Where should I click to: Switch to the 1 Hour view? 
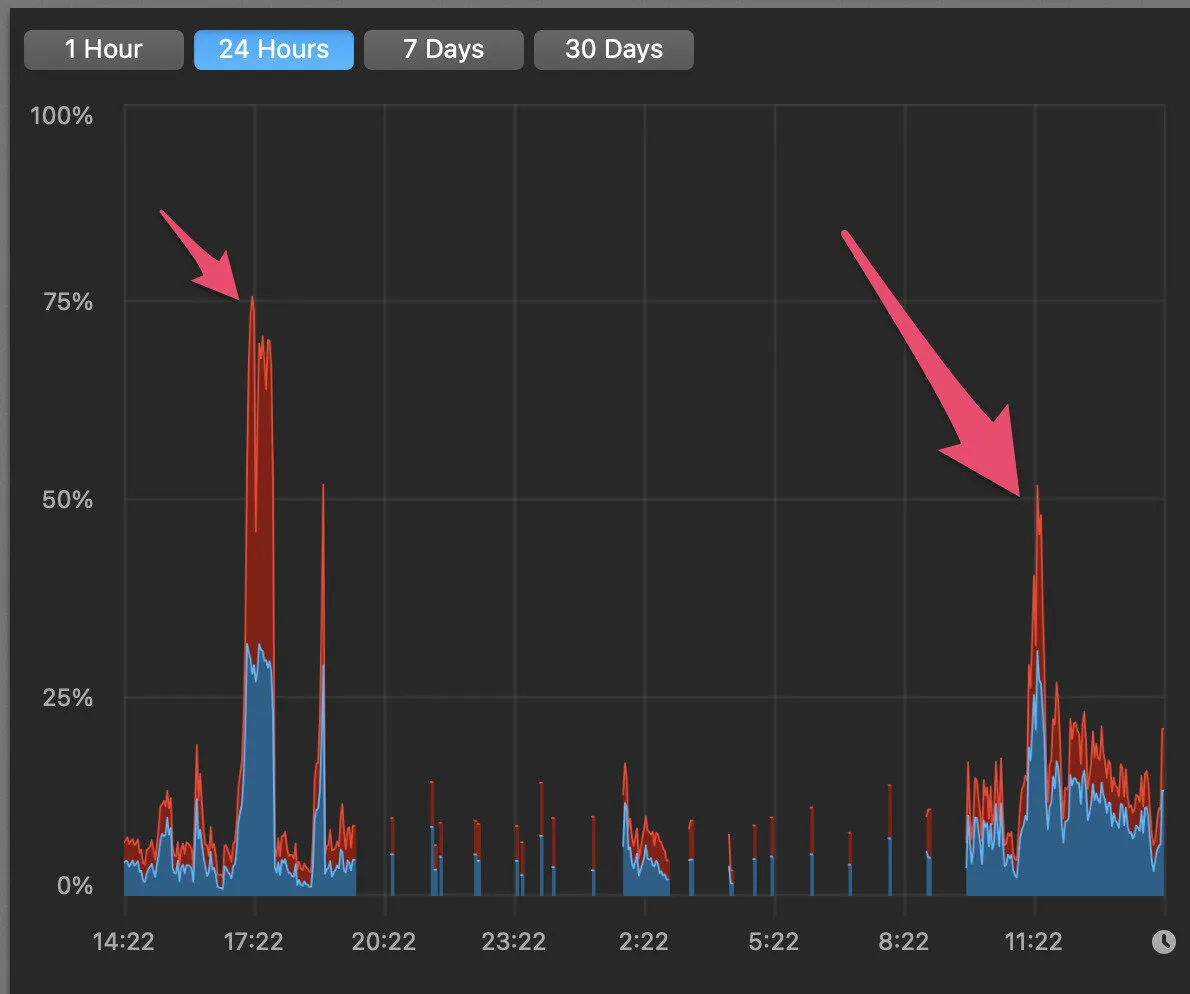pyautogui.click(x=104, y=49)
